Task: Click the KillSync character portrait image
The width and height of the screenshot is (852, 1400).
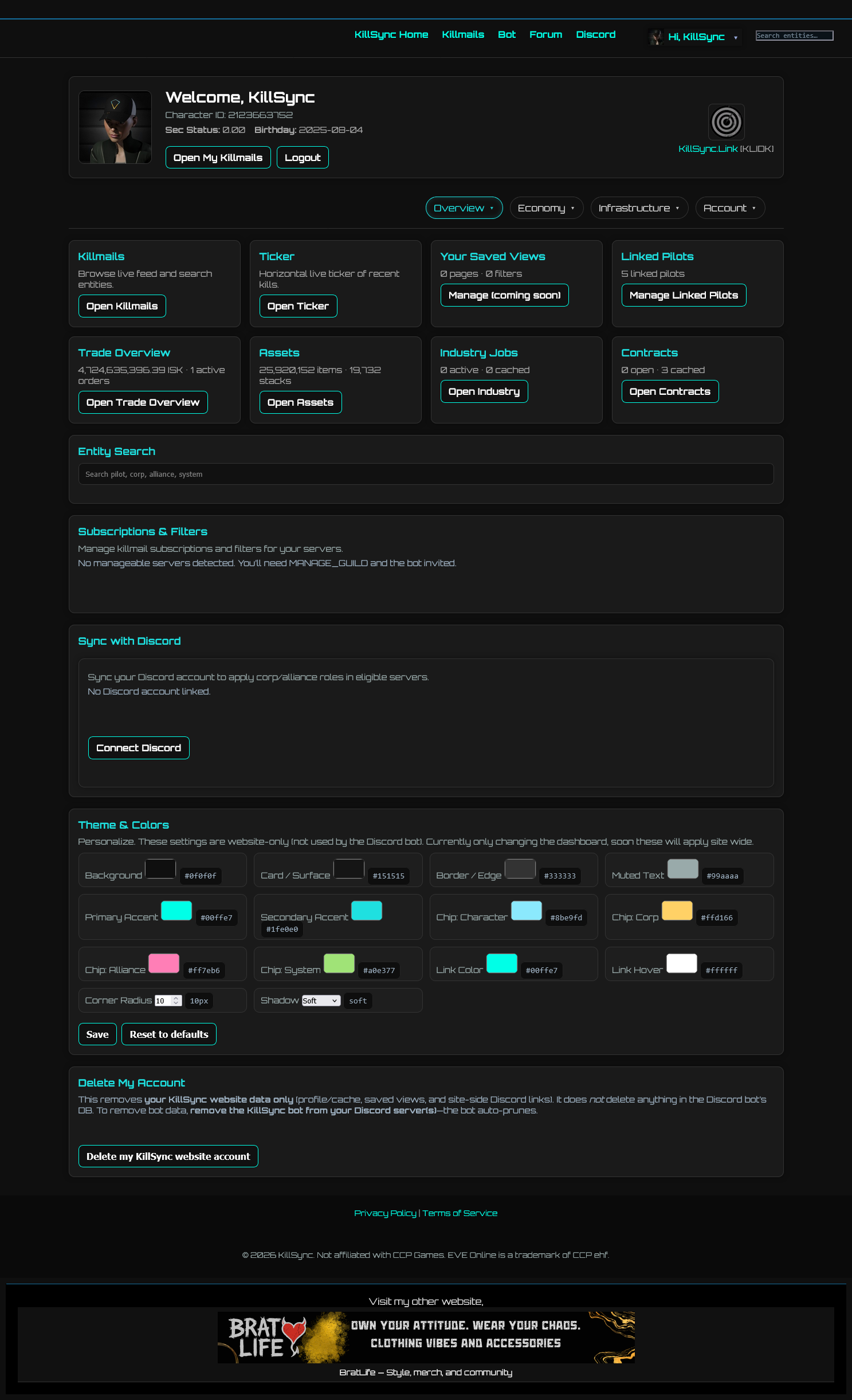Action: [x=115, y=127]
